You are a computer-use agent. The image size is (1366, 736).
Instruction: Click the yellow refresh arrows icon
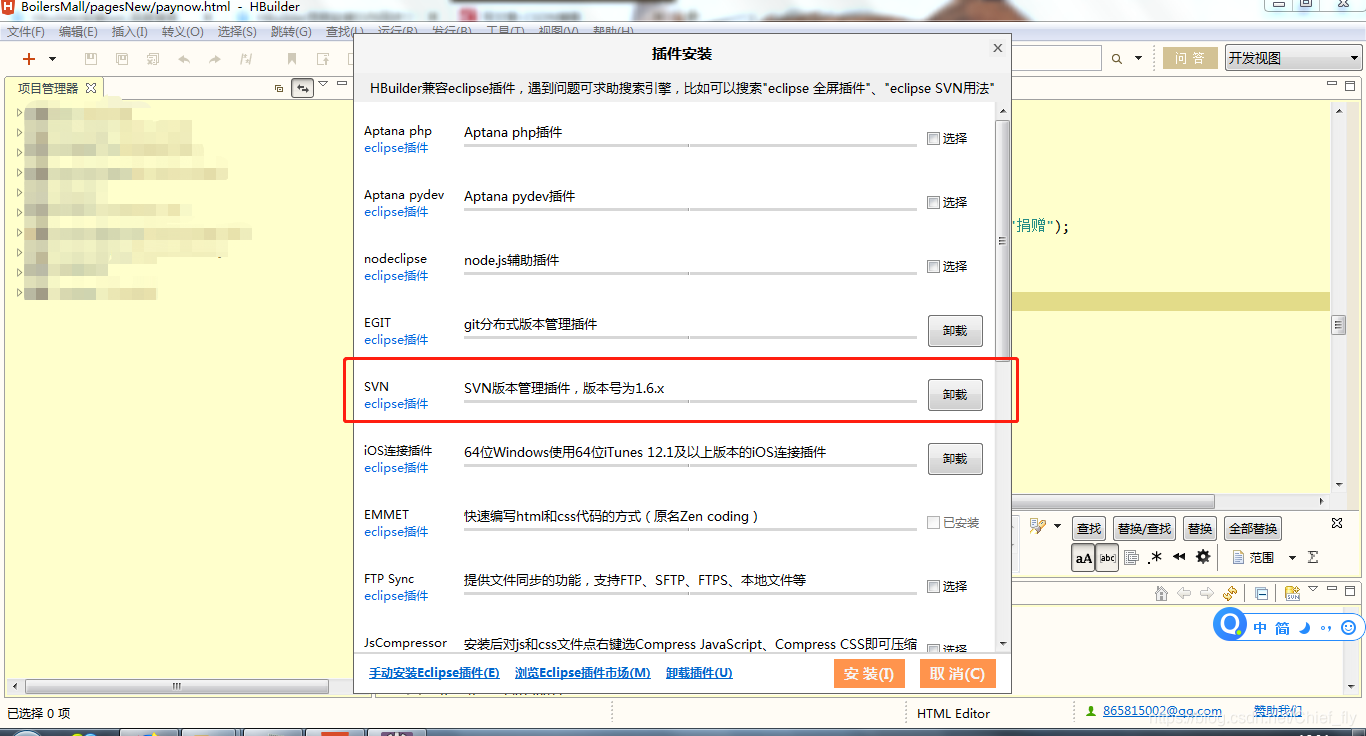1230,593
